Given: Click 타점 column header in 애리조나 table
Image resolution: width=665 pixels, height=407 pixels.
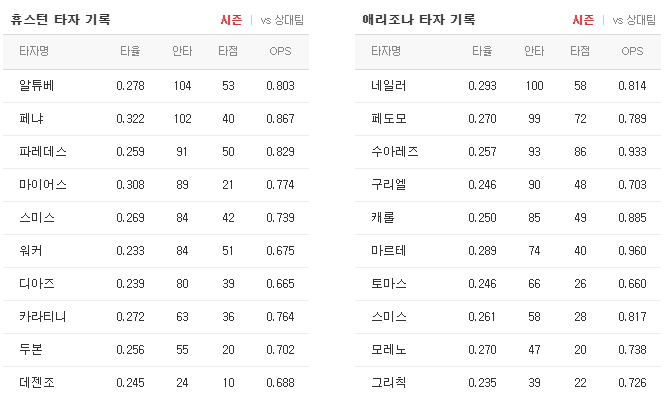Looking at the screenshot, I should [580, 51].
